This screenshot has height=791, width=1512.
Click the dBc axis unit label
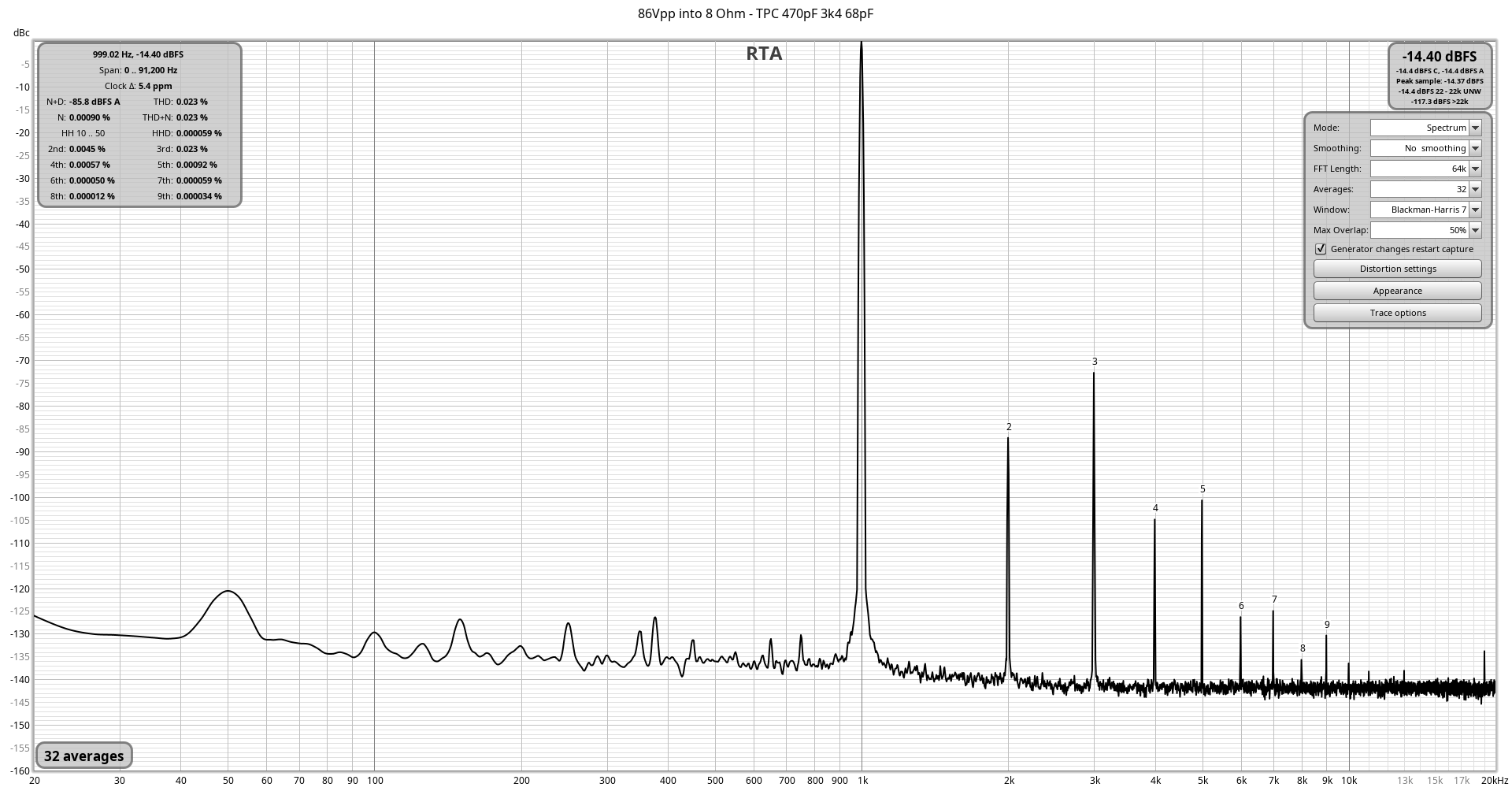click(21, 33)
